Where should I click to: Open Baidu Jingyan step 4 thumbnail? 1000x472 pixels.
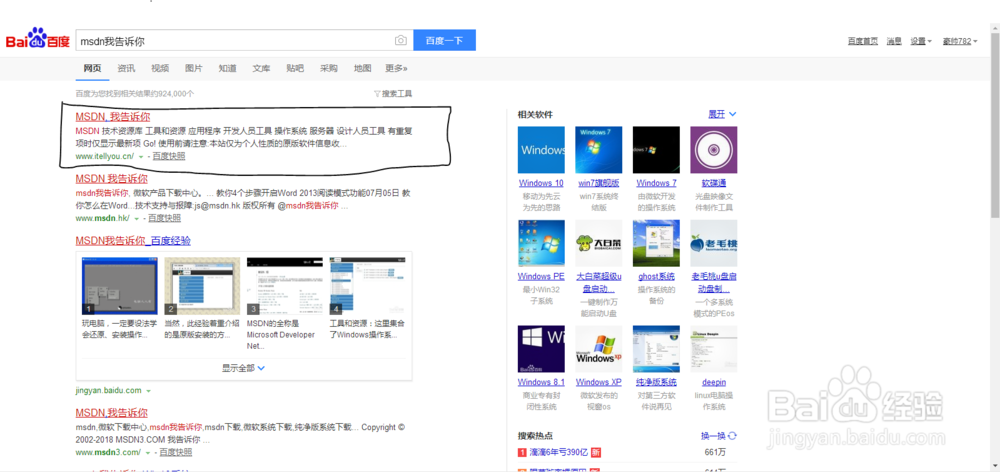point(367,286)
